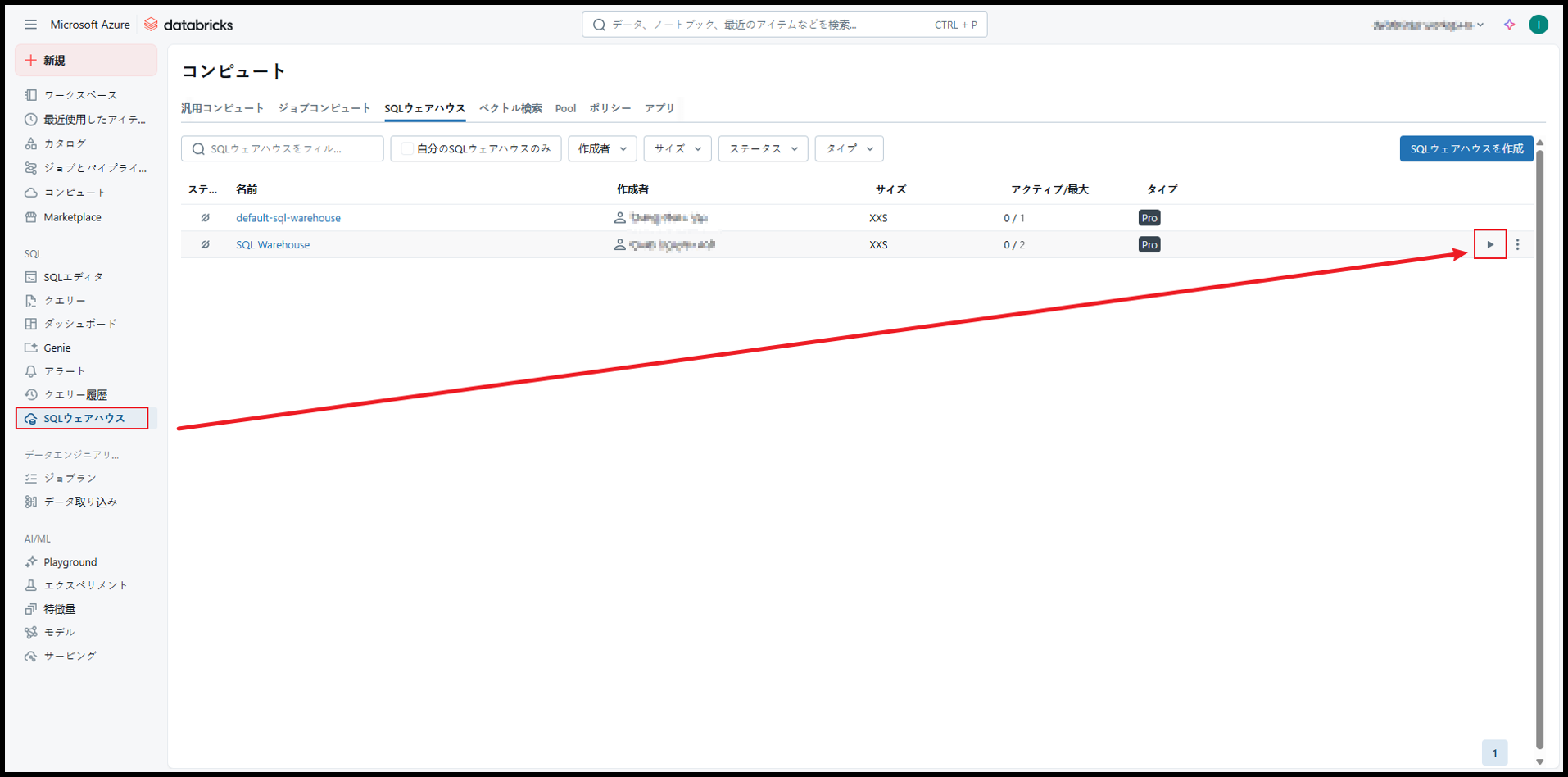
Task: Switch to 汎用コンピュート tab
Action: point(222,108)
